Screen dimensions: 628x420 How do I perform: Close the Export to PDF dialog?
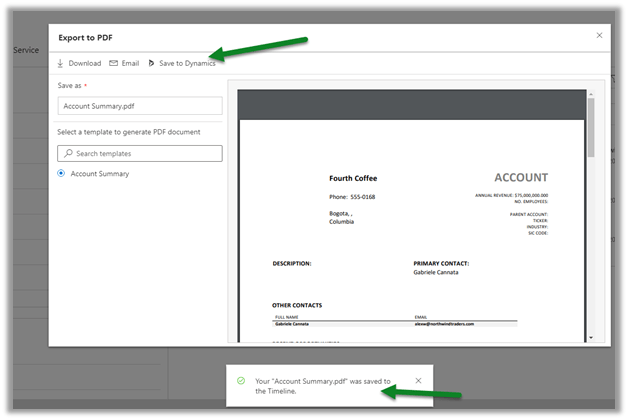tap(599, 35)
